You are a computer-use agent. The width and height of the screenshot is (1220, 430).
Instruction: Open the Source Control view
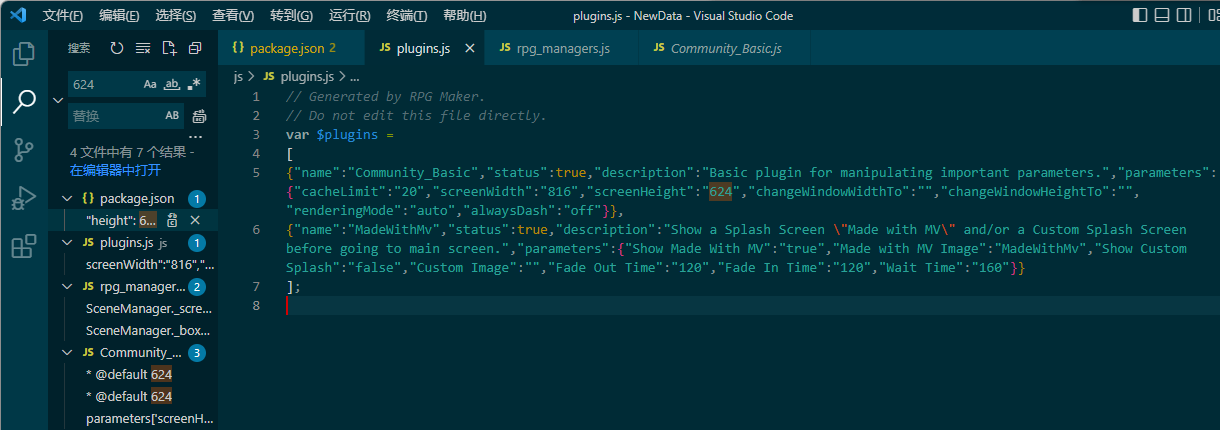pos(24,150)
